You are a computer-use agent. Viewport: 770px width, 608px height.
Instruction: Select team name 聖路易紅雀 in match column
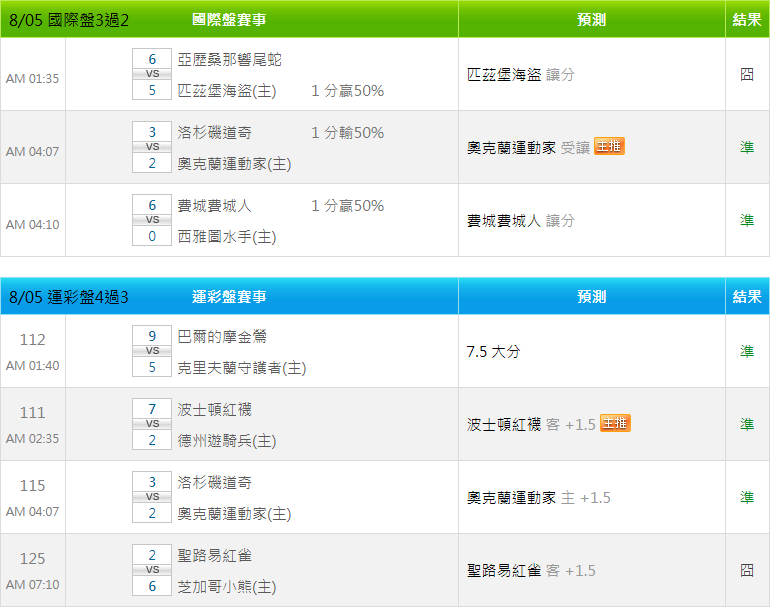(x=214, y=556)
